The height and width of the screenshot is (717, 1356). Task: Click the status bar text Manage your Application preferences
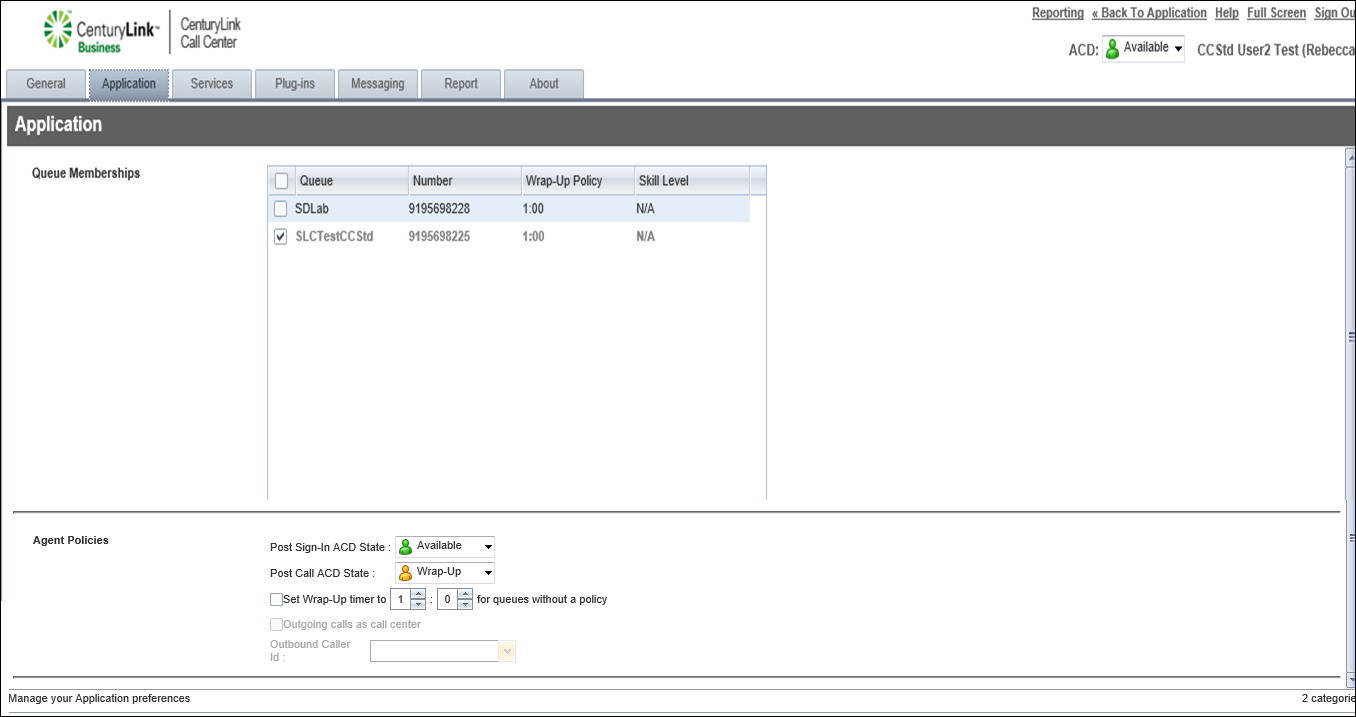click(99, 698)
